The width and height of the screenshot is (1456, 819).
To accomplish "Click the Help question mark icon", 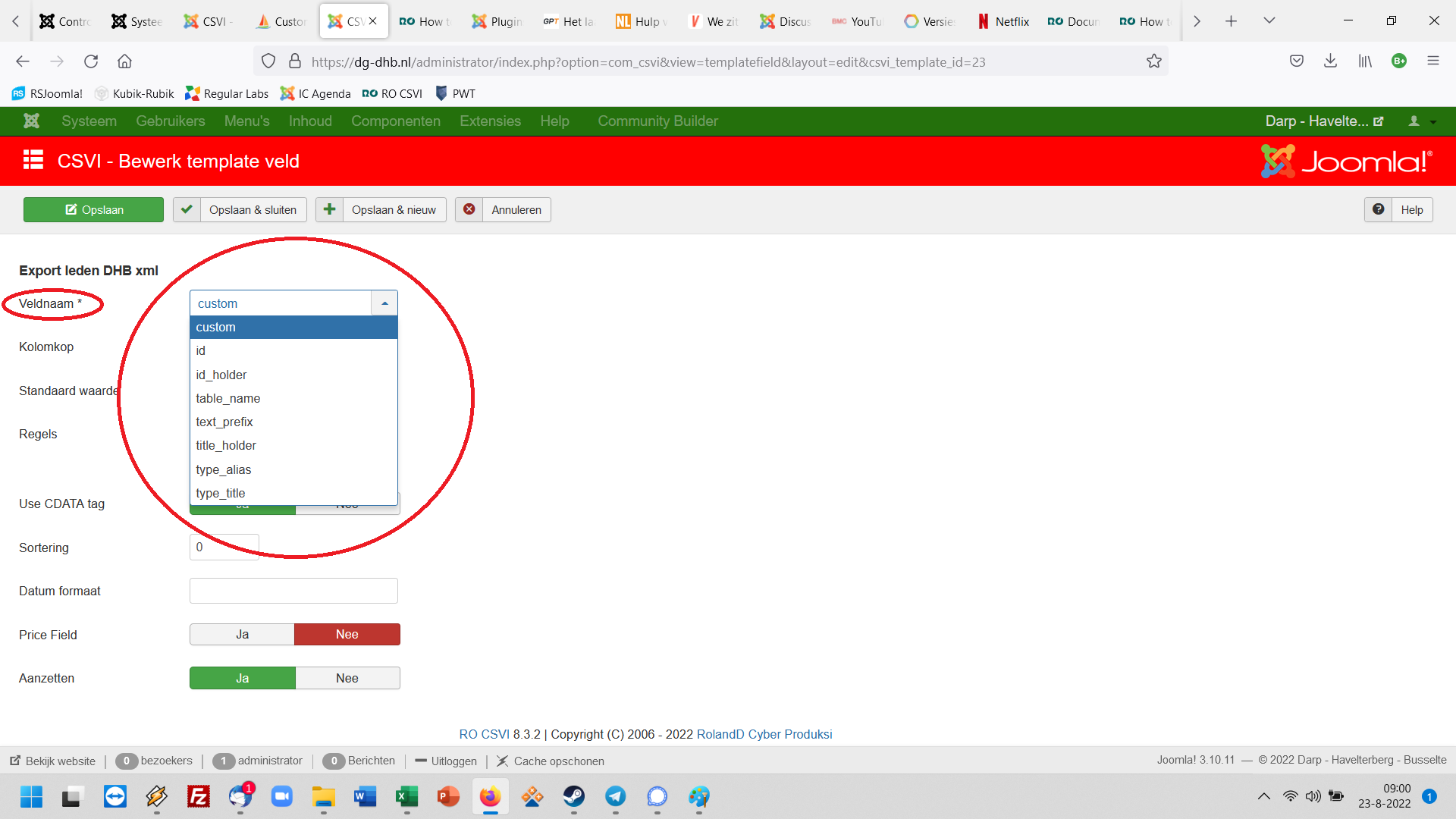I will point(1378,209).
